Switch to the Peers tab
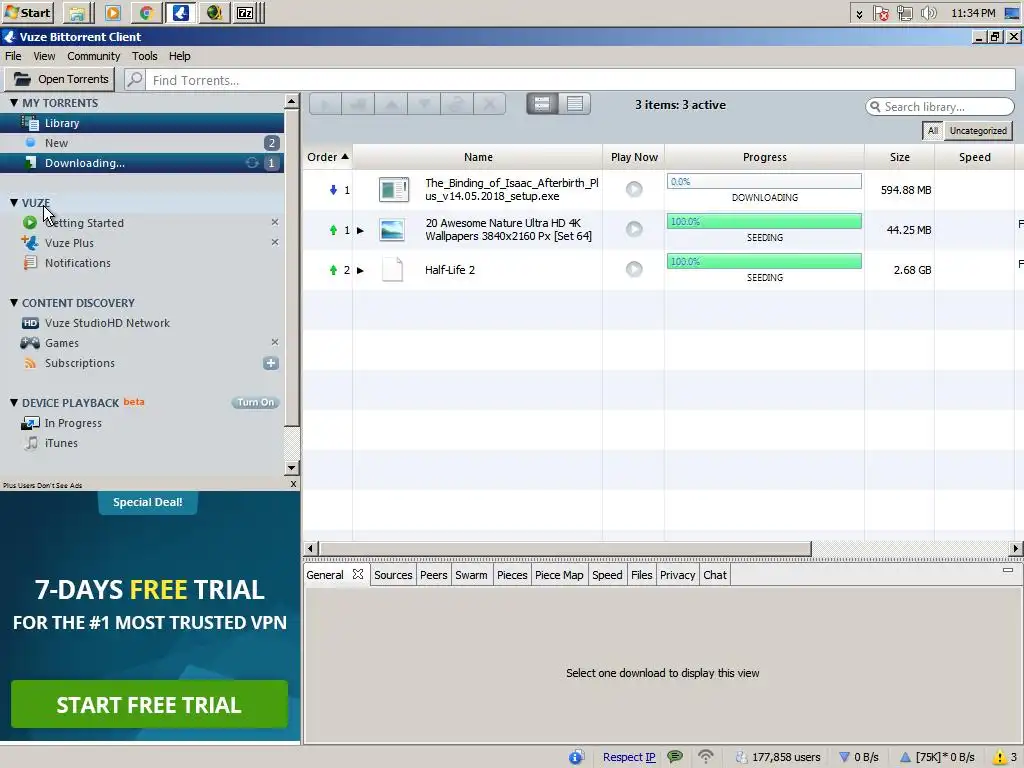The image size is (1024, 768). click(434, 575)
